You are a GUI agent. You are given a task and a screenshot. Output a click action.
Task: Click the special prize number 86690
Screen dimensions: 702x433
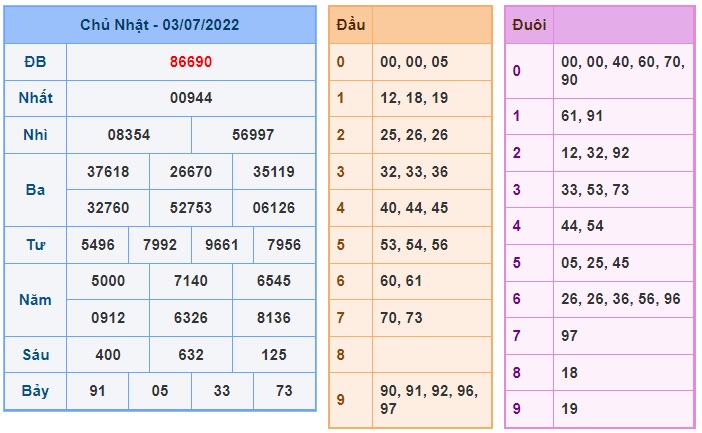click(191, 62)
